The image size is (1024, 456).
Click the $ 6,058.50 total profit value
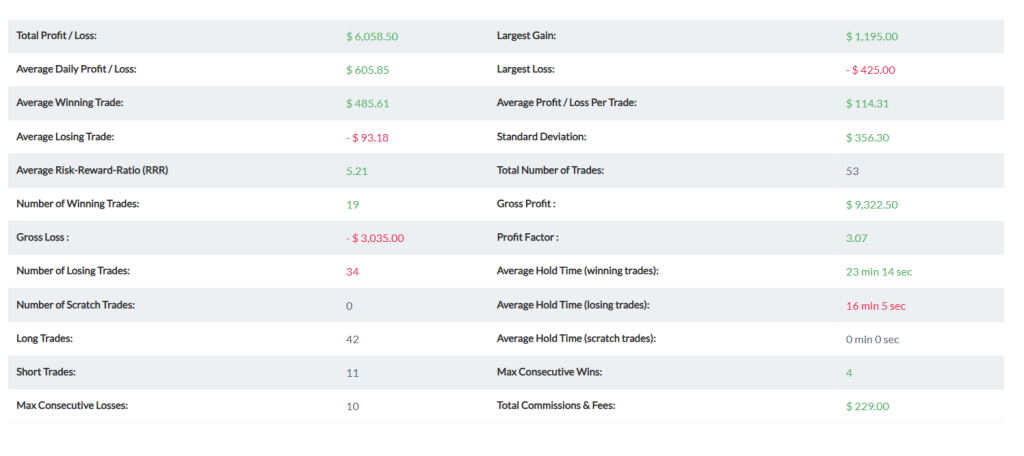point(372,37)
